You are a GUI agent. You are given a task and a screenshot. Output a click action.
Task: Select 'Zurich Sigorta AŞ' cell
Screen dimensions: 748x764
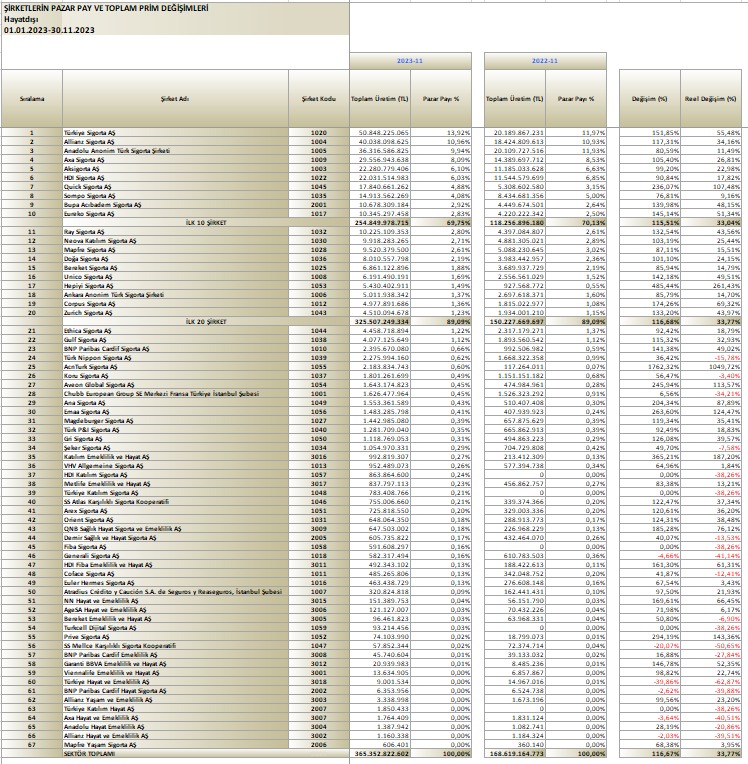pos(175,313)
